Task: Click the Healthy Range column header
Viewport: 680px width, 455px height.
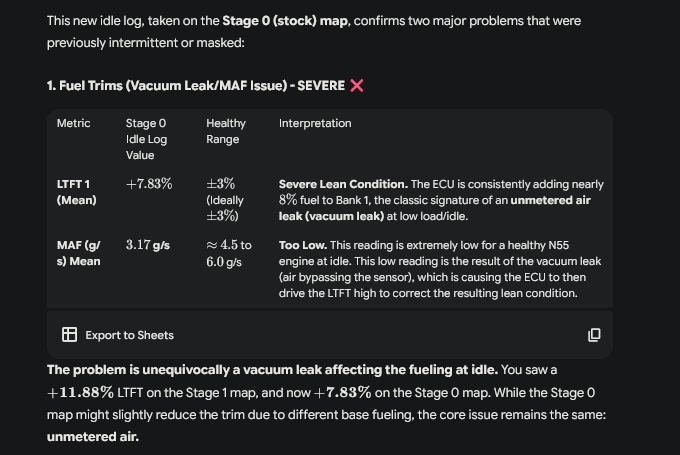Action: [226, 131]
